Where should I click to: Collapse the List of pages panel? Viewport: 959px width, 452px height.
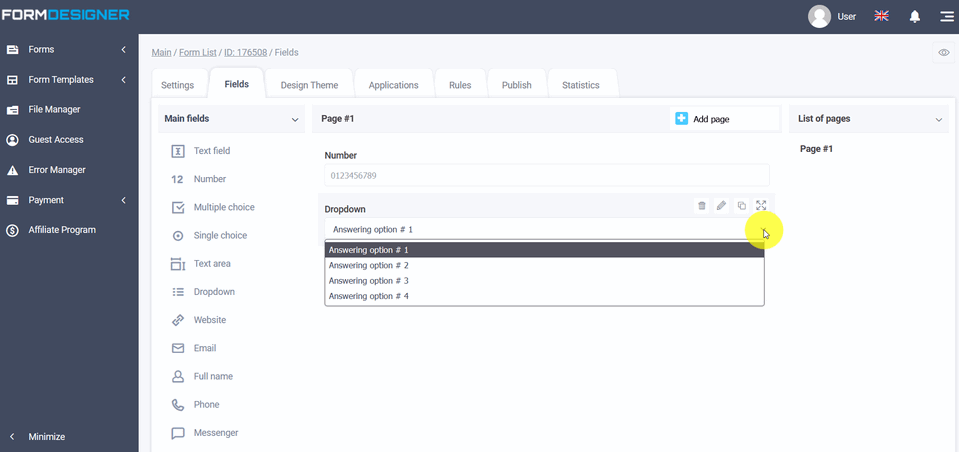point(938,120)
